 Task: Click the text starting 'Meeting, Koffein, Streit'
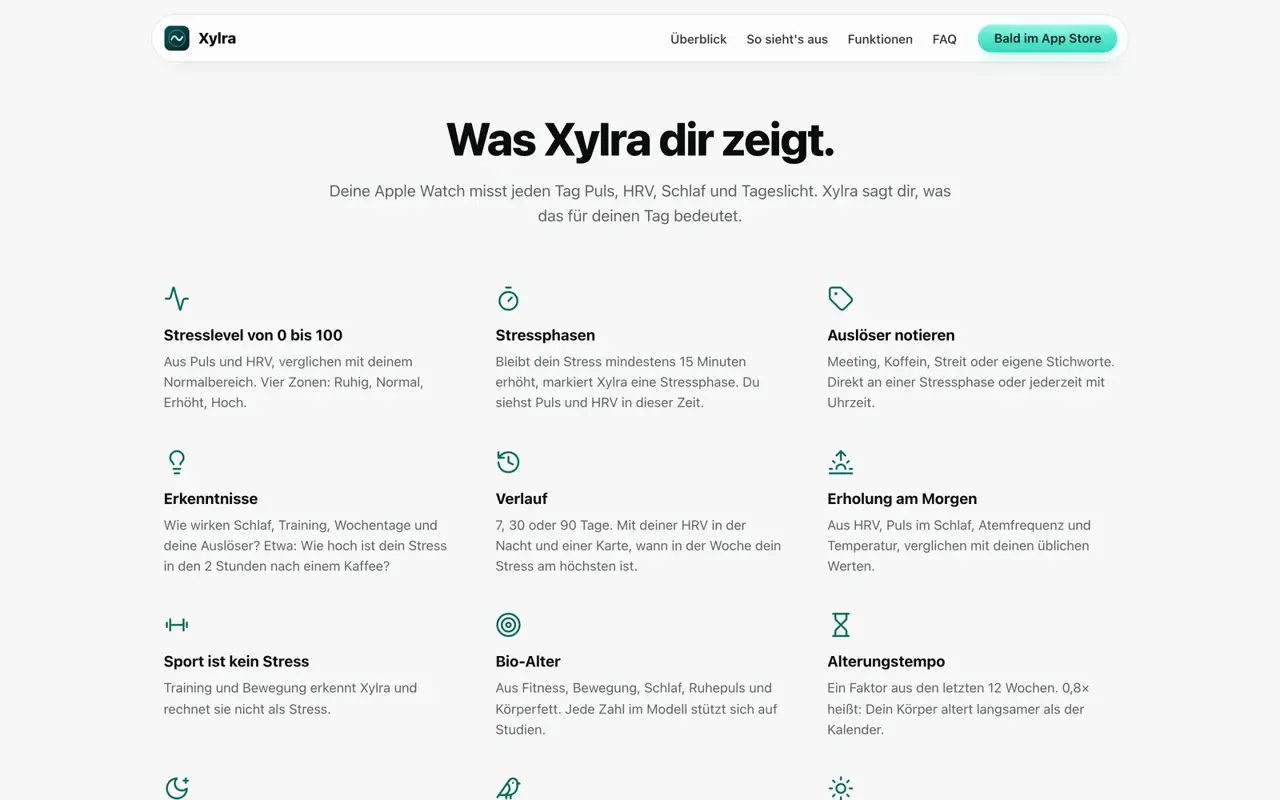coord(971,382)
